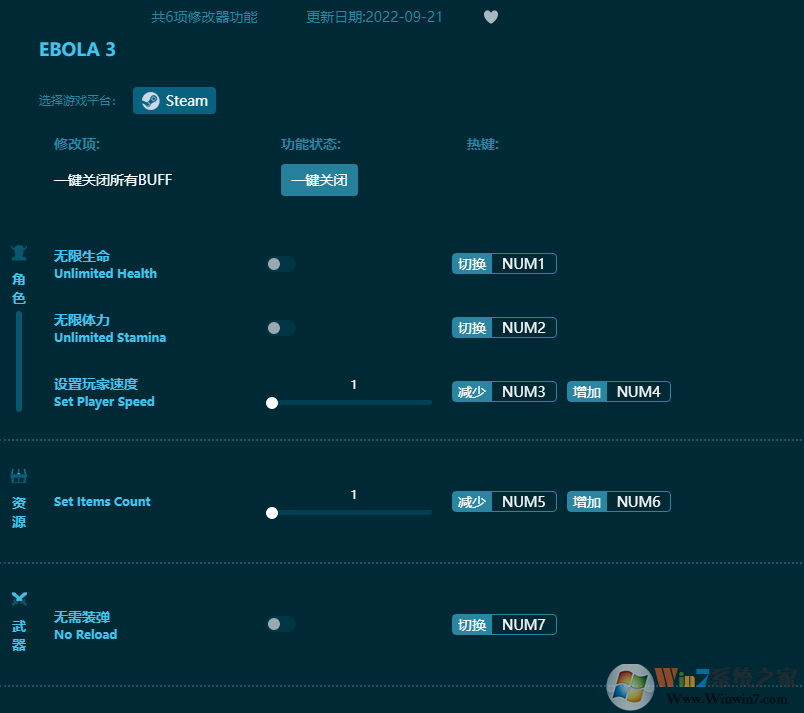Click the Steam logo icon

[150, 101]
